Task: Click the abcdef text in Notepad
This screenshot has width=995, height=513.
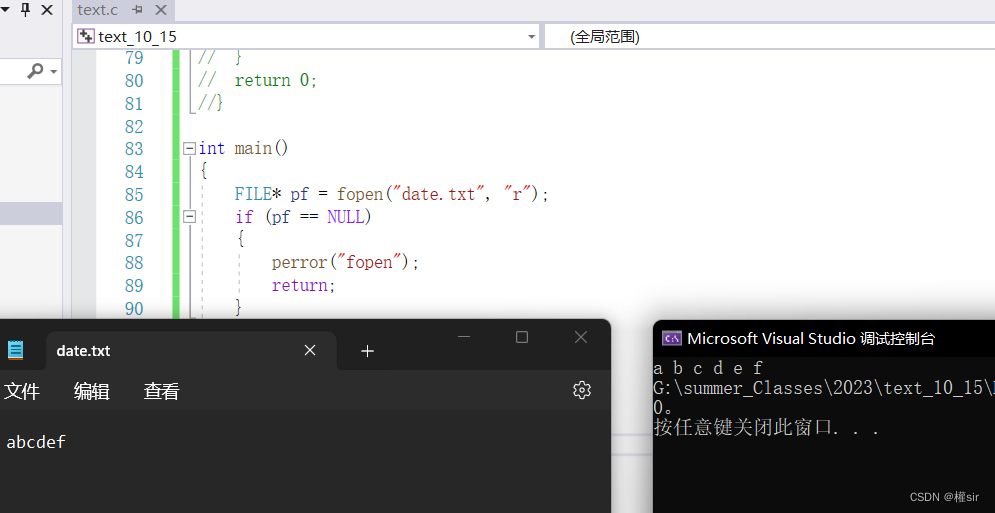Action: click(x=36, y=443)
